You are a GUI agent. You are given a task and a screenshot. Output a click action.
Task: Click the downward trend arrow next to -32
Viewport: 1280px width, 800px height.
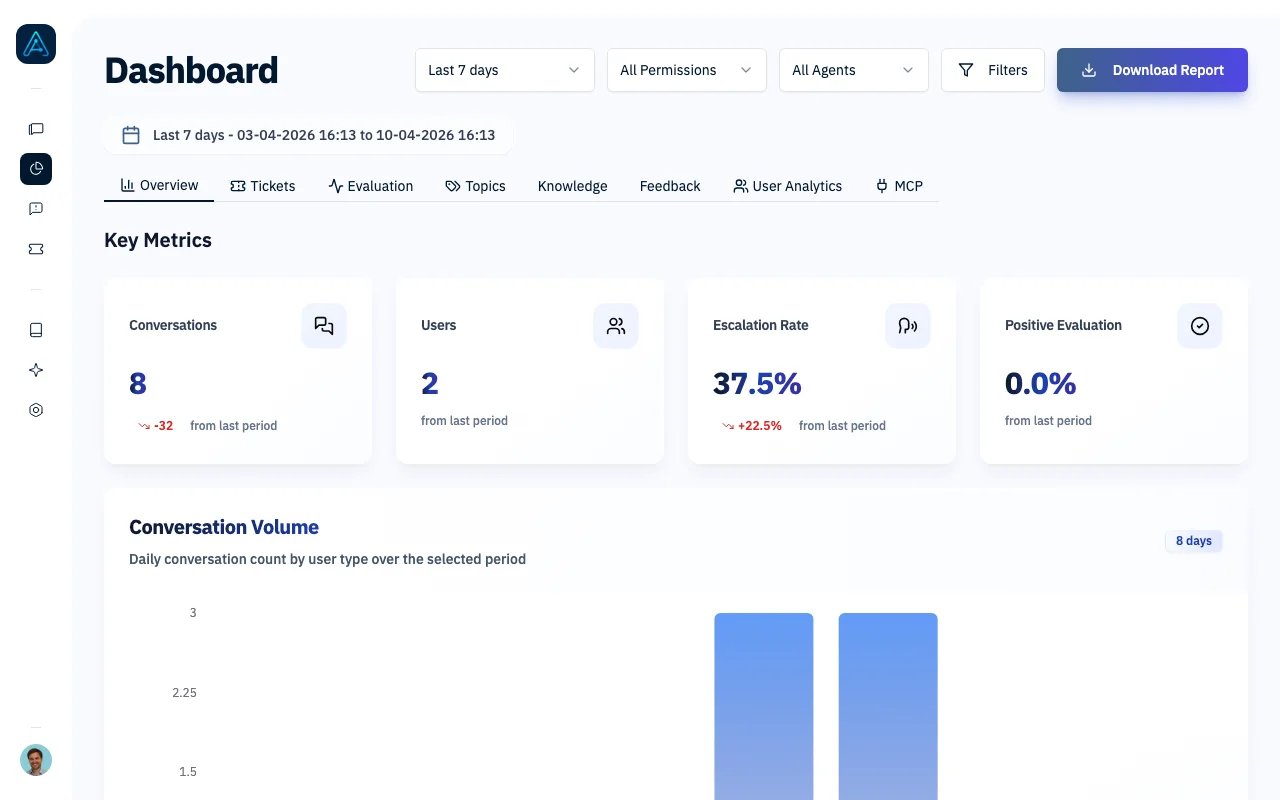point(144,426)
